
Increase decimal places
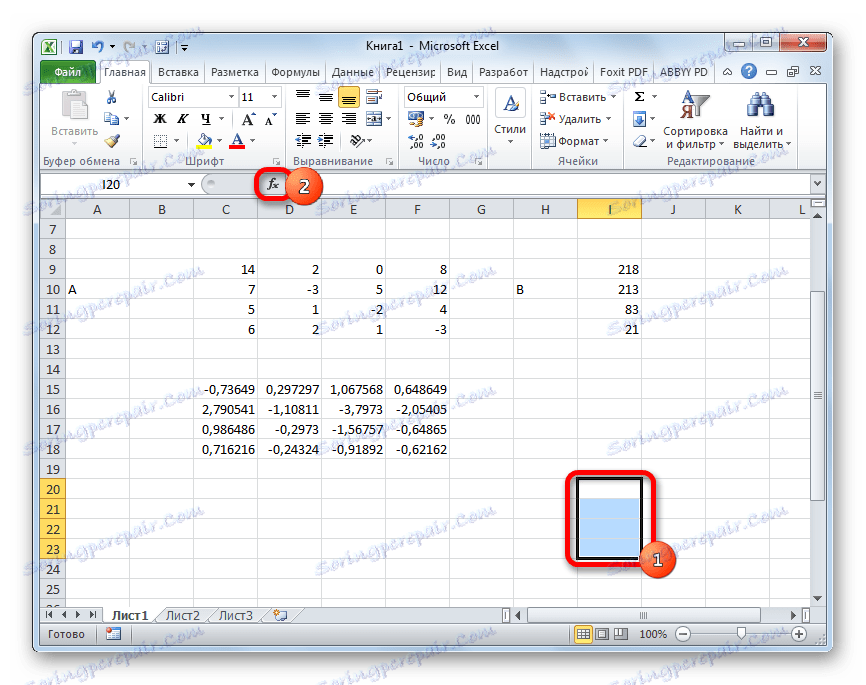(416, 141)
